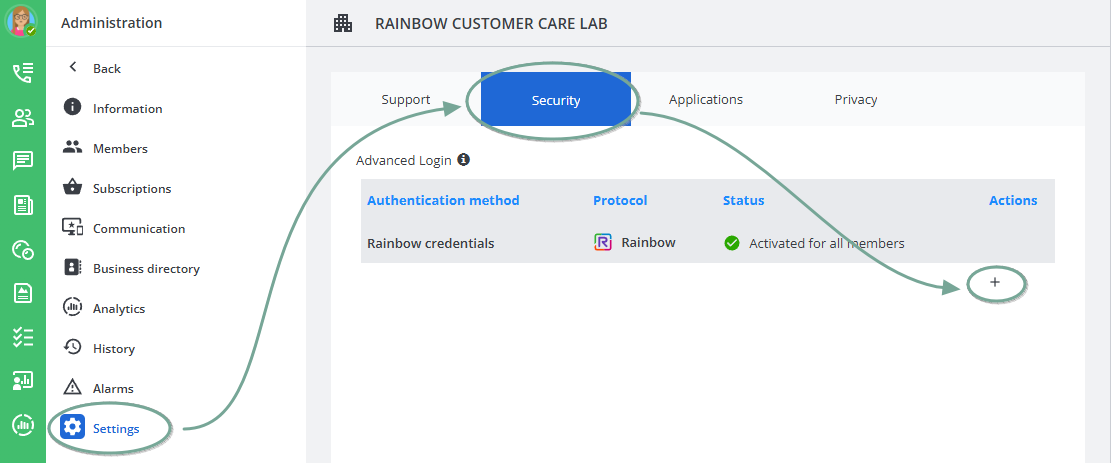Open Settings in Administration menu
1111x463 pixels.
coord(115,429)
